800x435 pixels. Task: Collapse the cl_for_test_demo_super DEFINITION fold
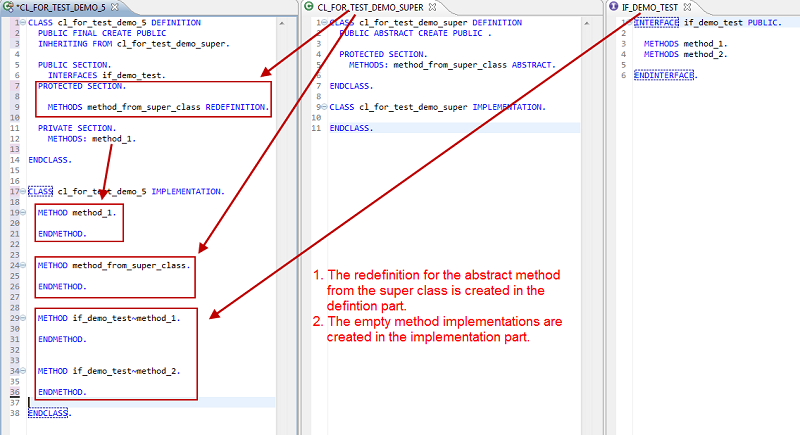[x=324, y=22]
